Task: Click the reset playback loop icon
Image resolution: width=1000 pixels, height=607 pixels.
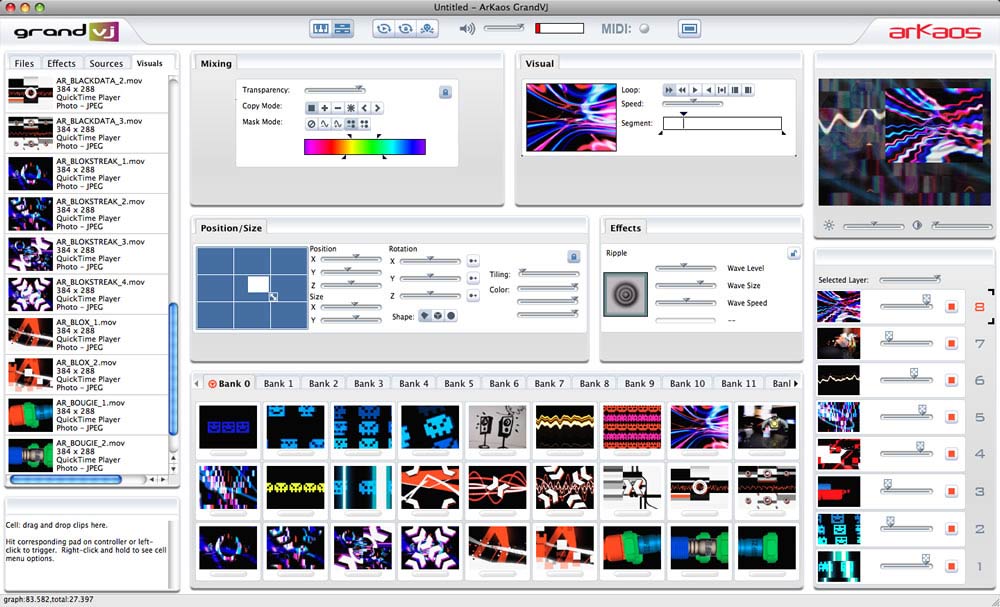Action: 384,29
